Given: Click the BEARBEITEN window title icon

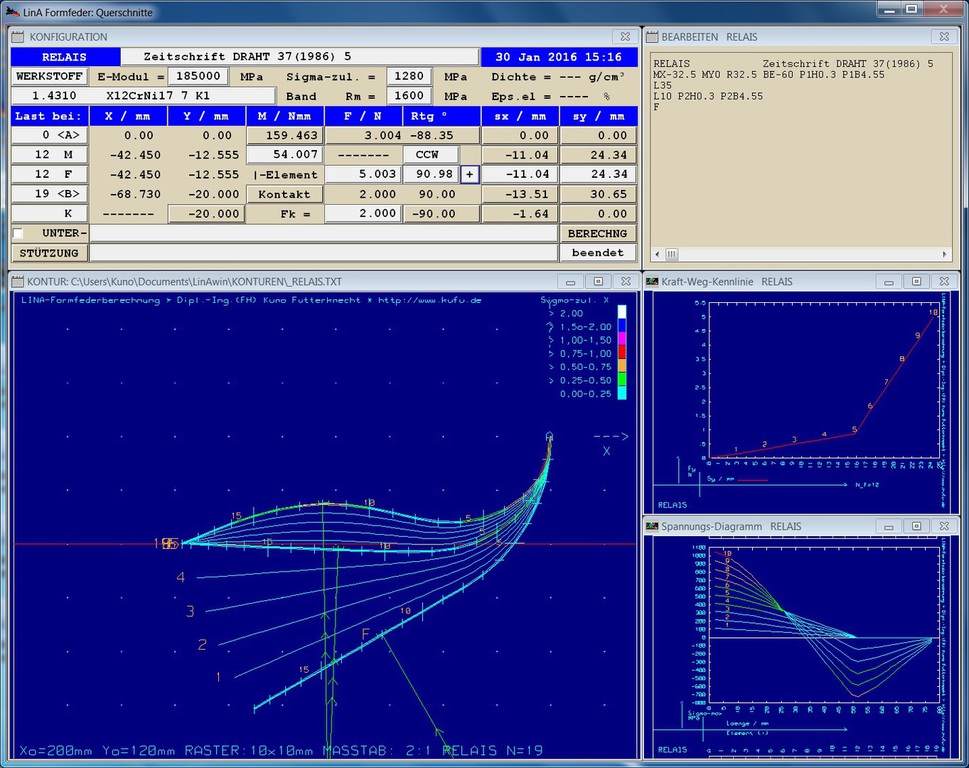Looking at the screenshot, I should pos(650,37).
